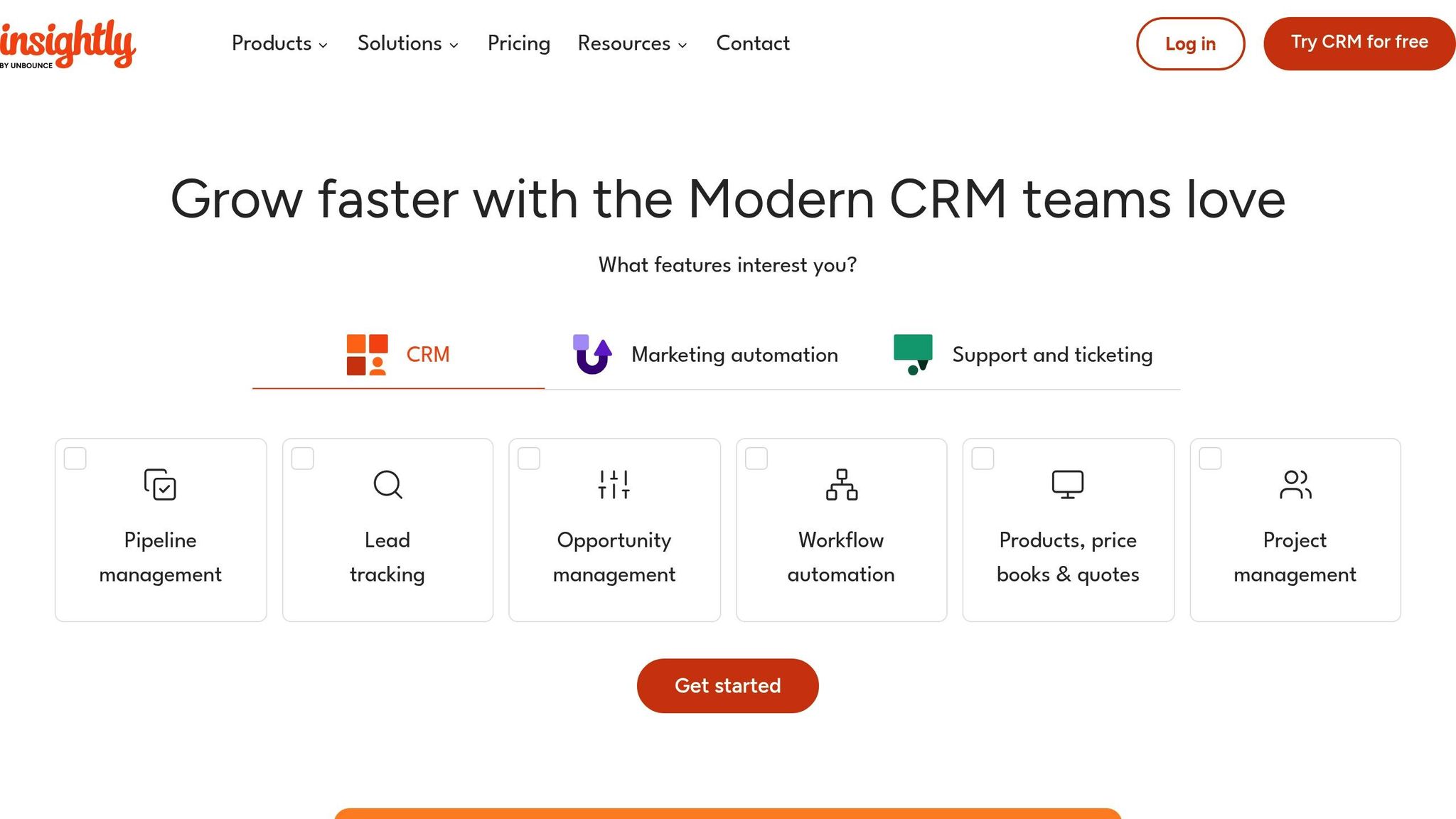Expand the Products dropdown menu

coord(279,43)
